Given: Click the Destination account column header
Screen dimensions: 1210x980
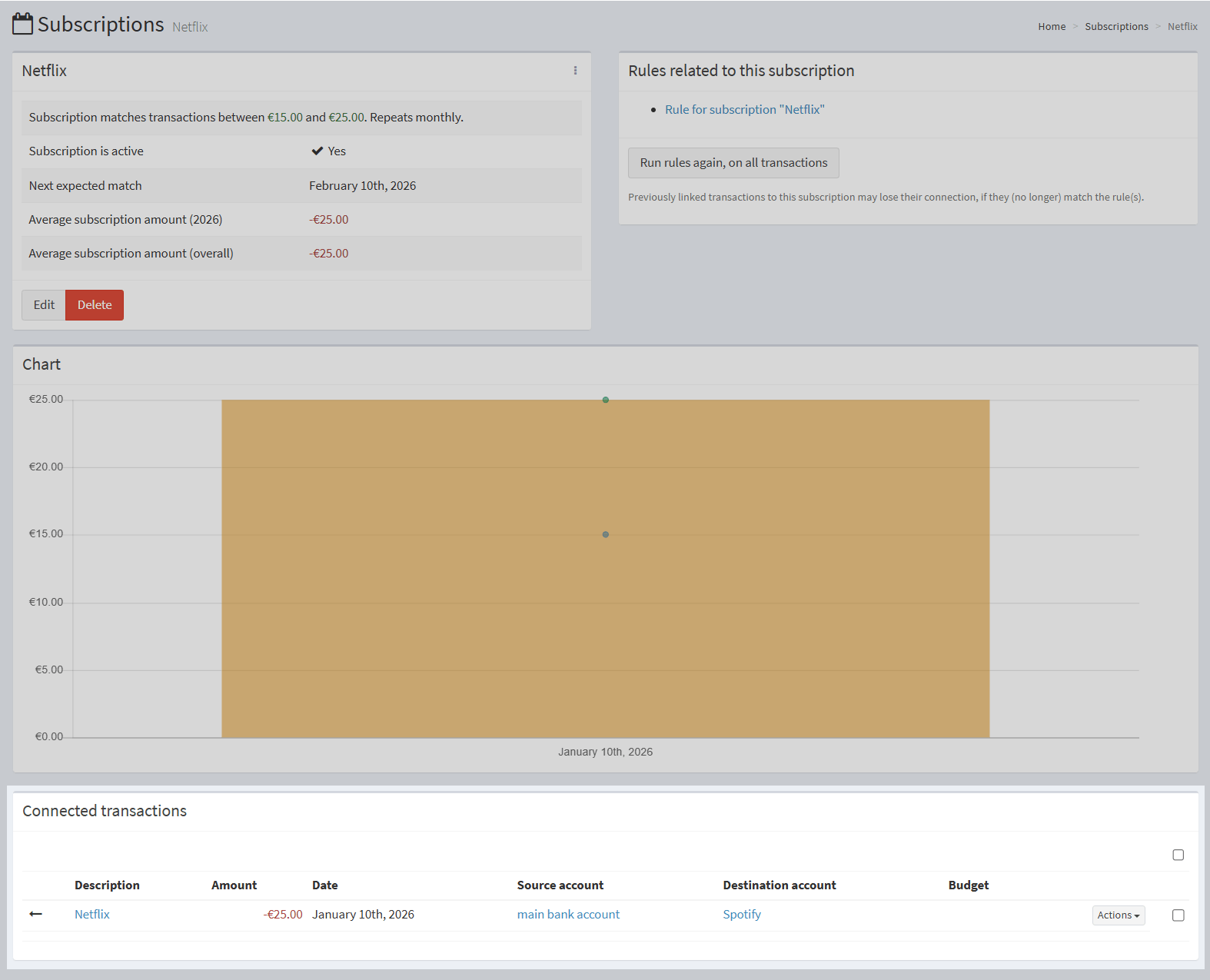Looking at the screenshot, I should (x=780, y=885).
